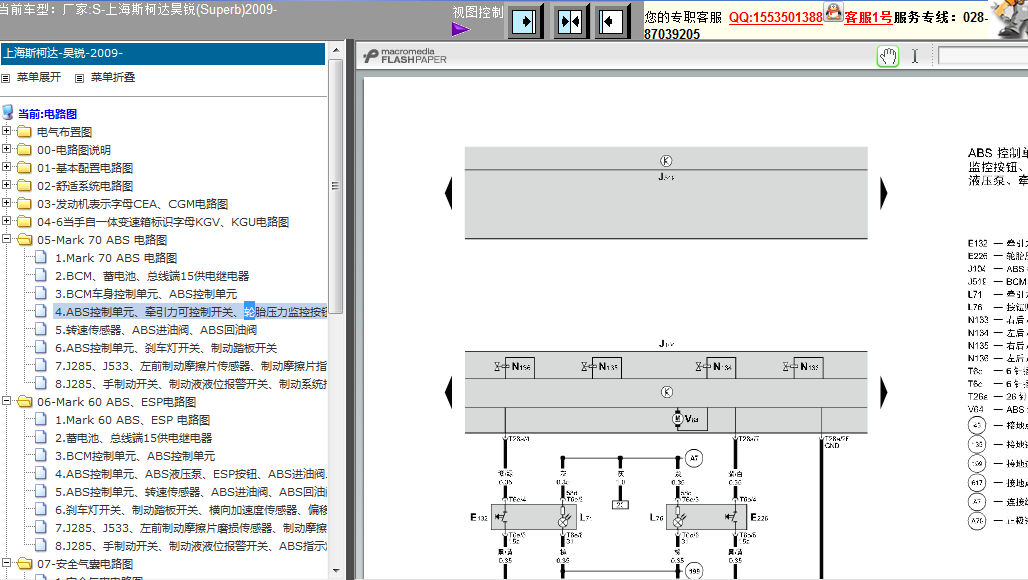Open 8.J285、手制动开关、ABS指示灯 under Mark 60
This screenshot has width=1028, height=580.
click(191, 546)
